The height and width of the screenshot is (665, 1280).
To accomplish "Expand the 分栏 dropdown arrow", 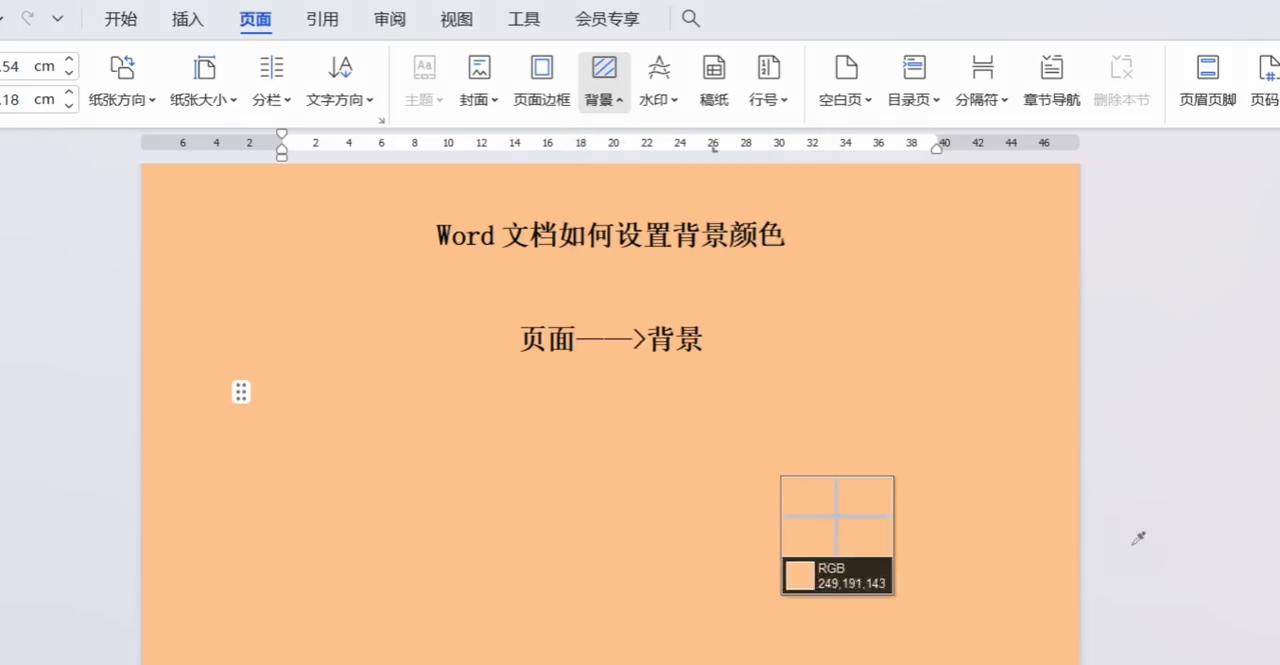I will tap(288, 100).
